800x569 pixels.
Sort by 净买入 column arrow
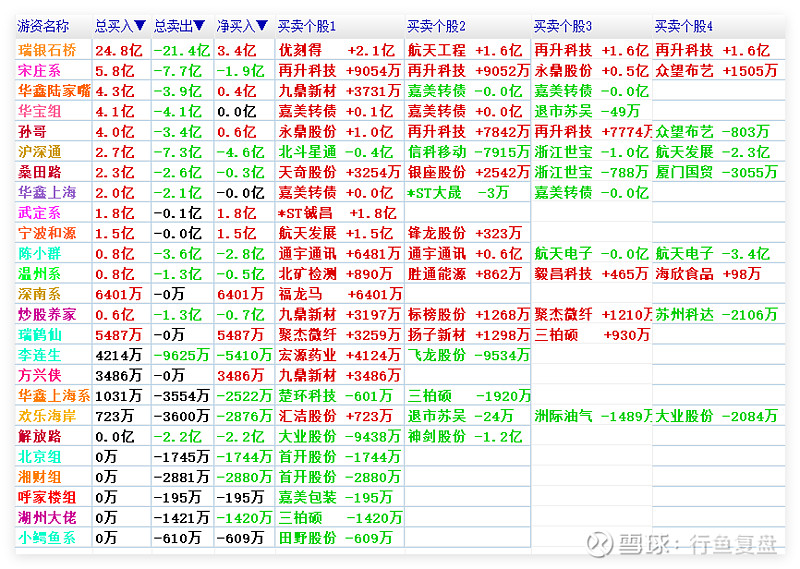tap(262, 26)
